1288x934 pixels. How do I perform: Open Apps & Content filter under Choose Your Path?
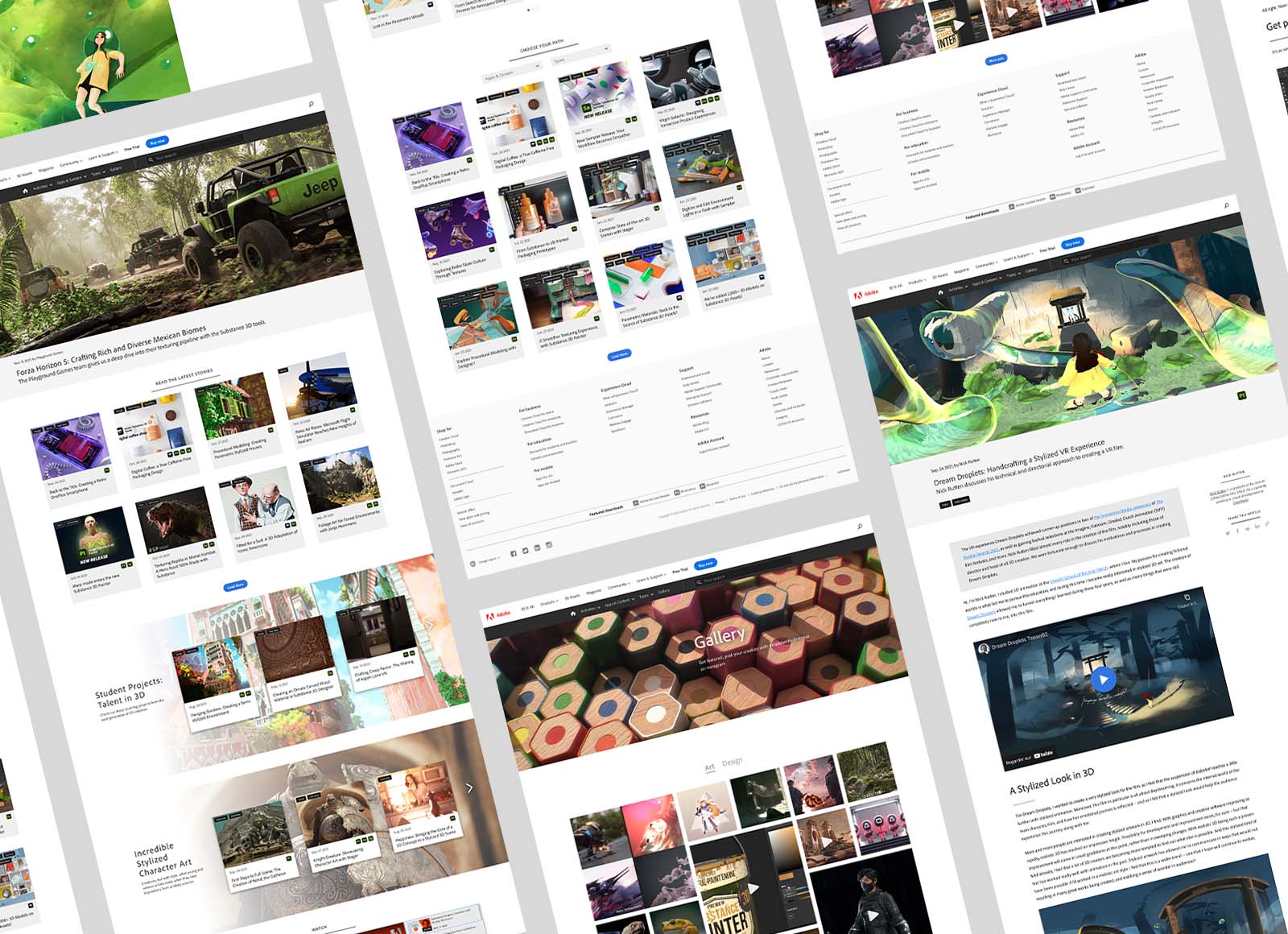pos(511,74)
